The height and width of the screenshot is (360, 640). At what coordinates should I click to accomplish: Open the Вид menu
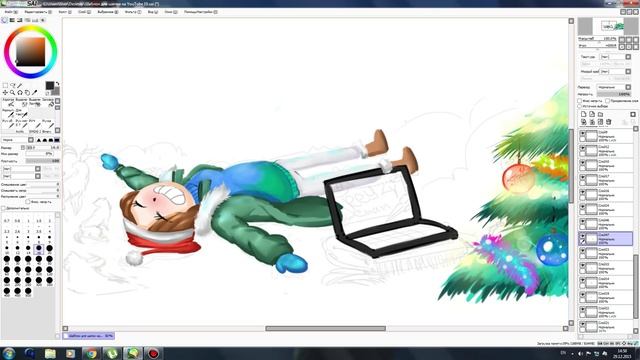[152, 12]
